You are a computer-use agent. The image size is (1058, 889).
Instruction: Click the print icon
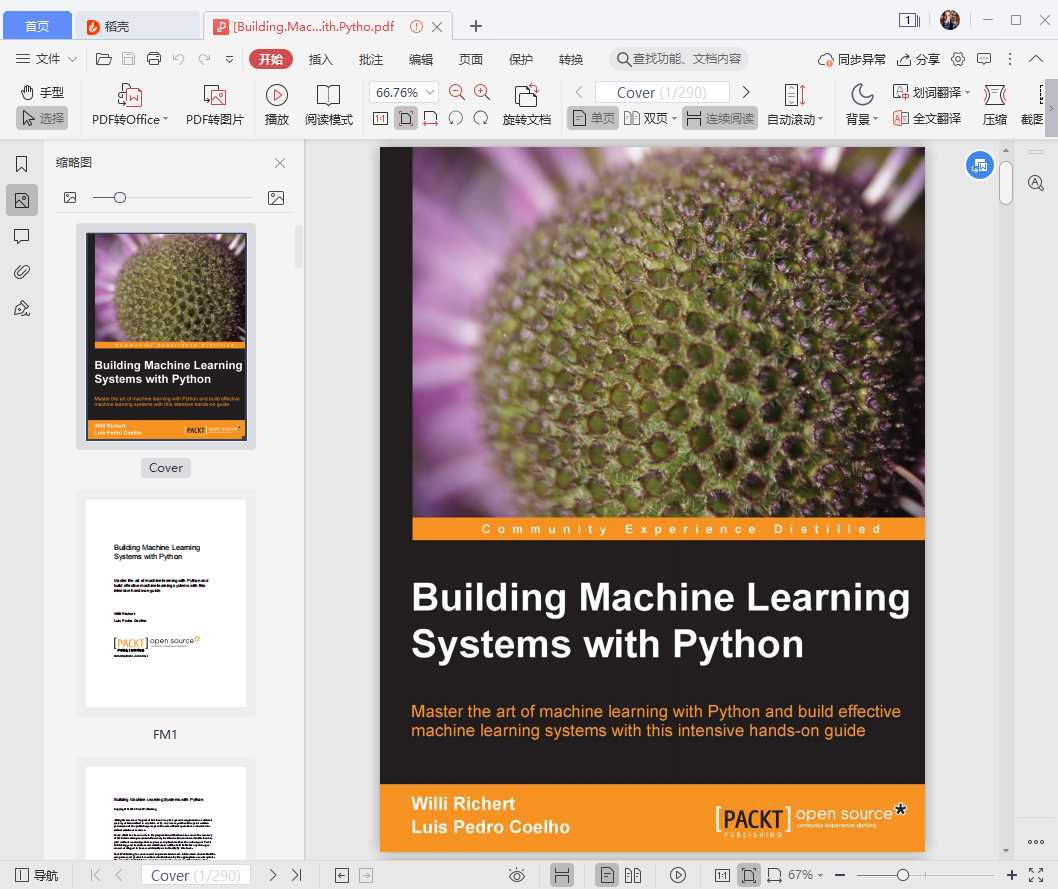[x=154, y=59]
